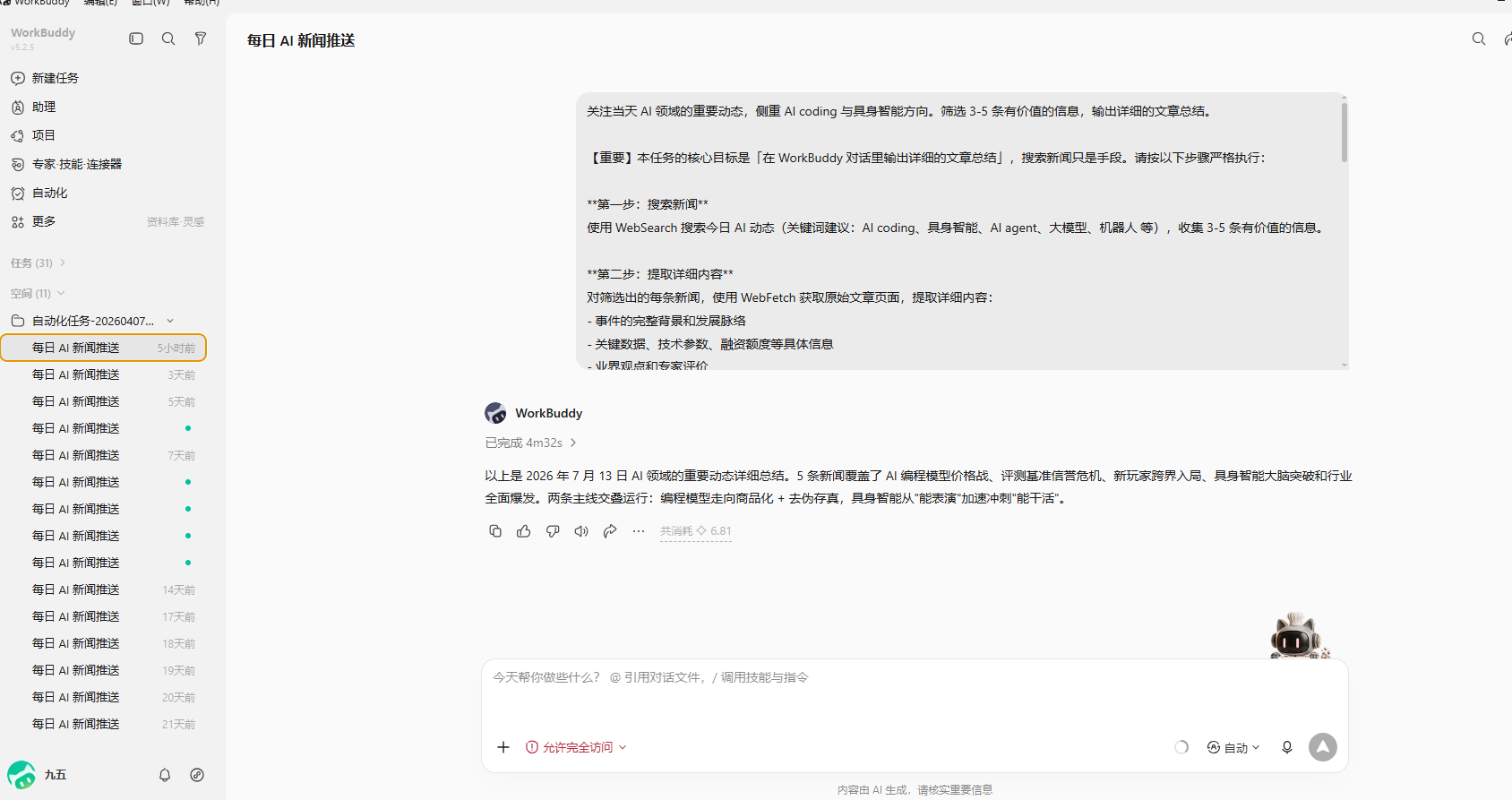Image resolution: width=1512 pixels, height=800 pixels.
Task: Open notifications bell icon
Action: point(165,775)
